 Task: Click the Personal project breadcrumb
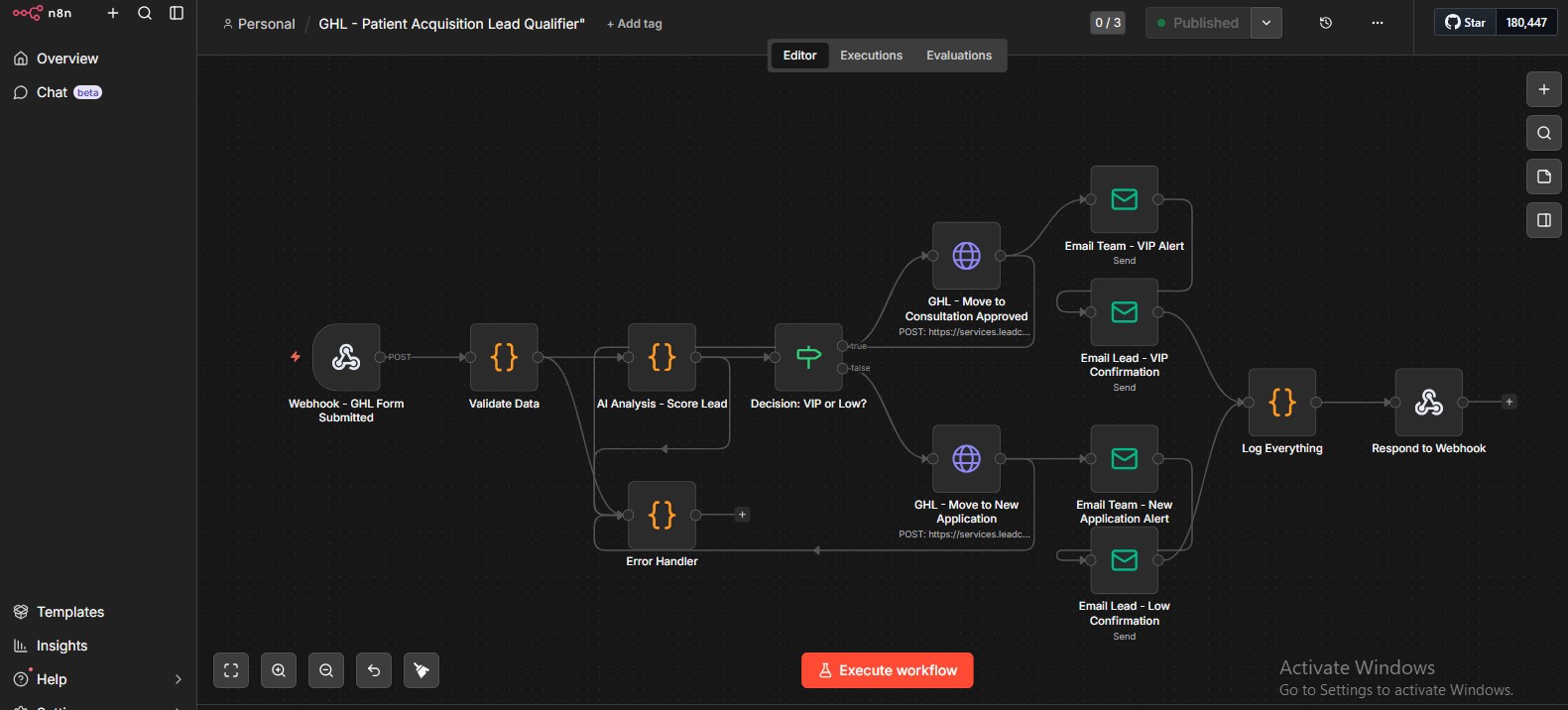pos(259,24)
